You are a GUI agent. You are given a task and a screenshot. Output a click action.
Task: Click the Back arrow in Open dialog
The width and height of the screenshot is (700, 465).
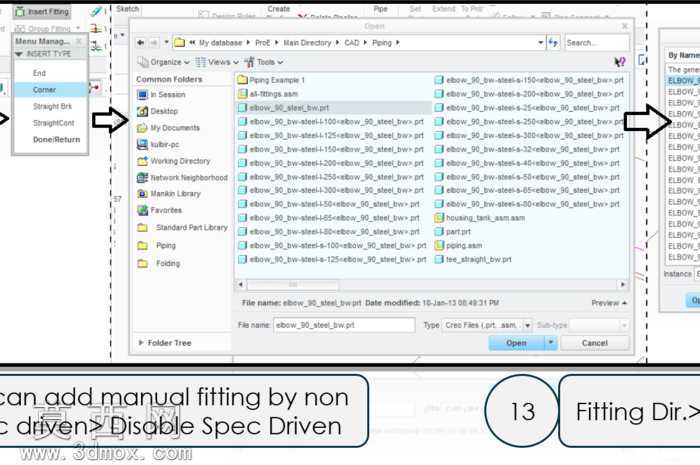click(141, 43)
